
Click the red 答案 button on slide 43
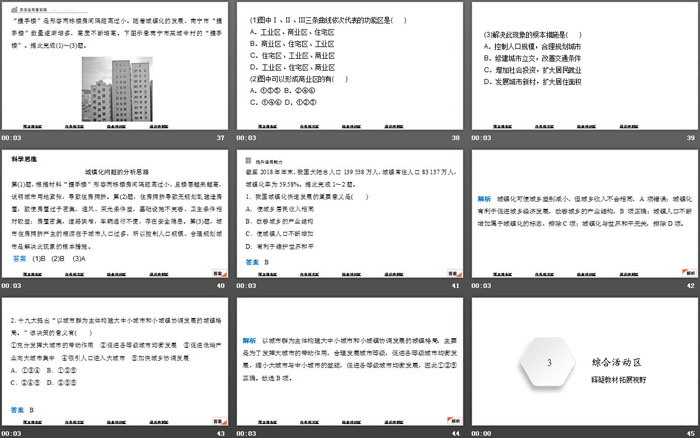click(x=217, y=421)
